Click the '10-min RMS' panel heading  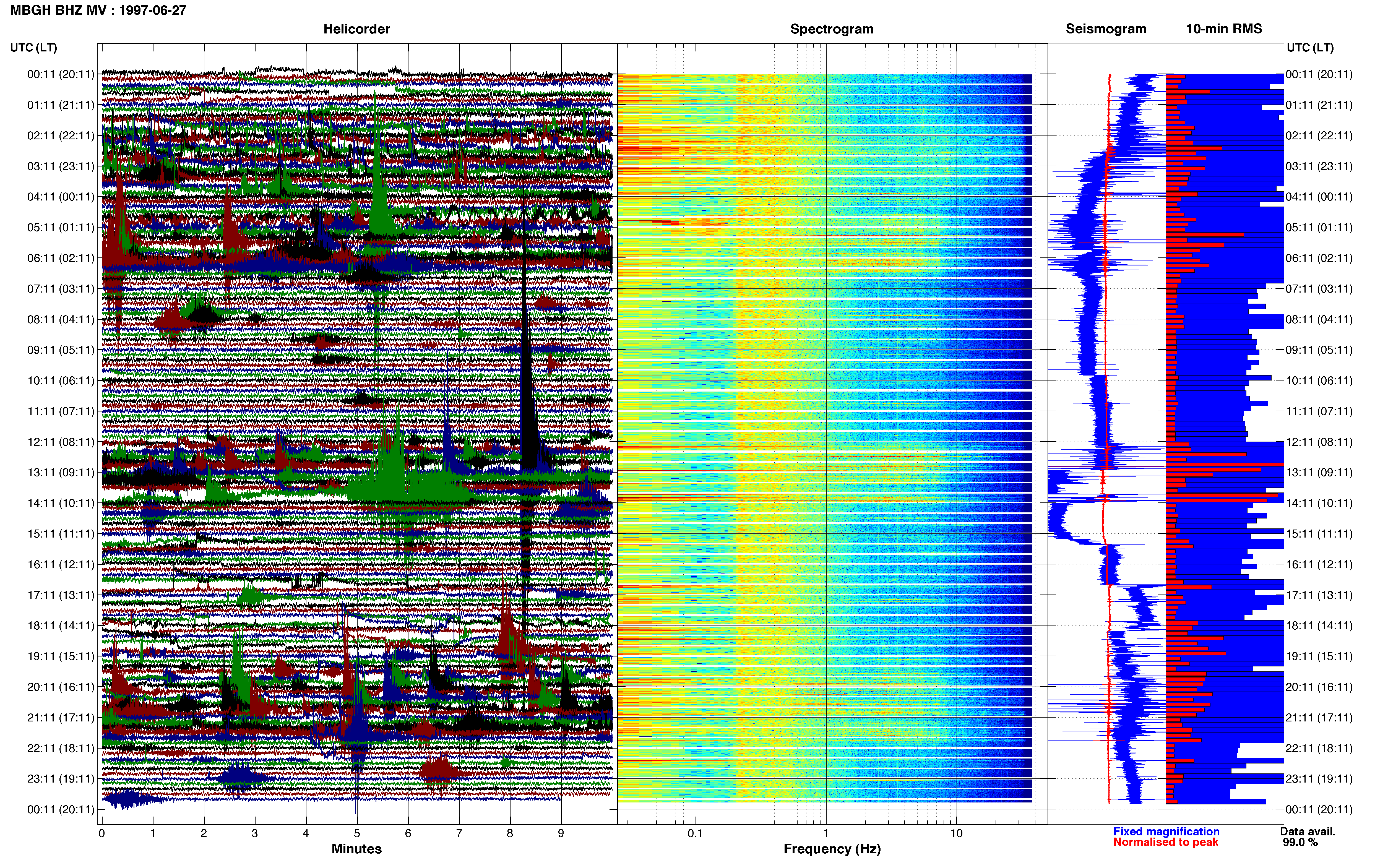pyautogui.click(x=1224, y=29)
